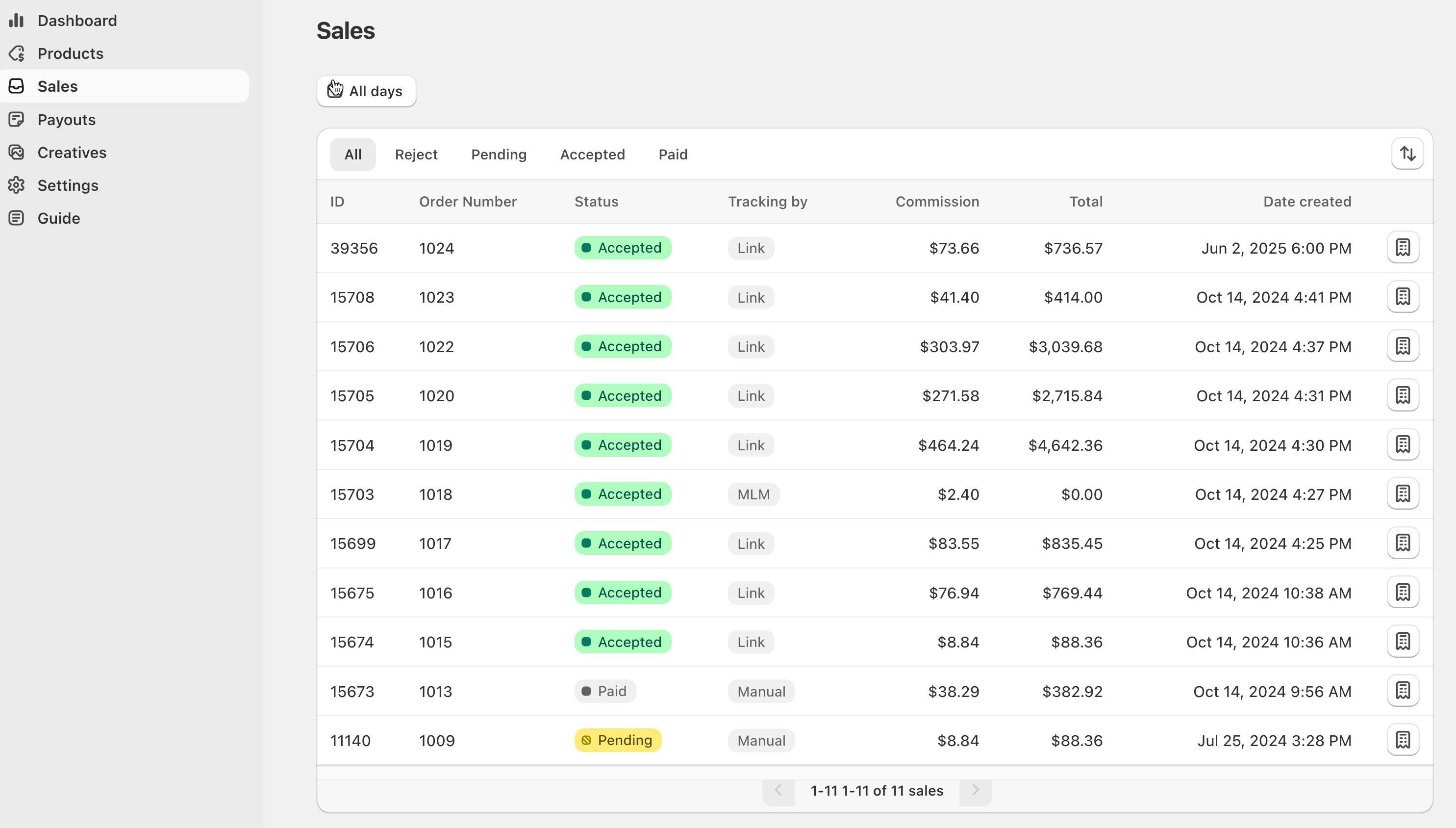Go to next page of sales
Screen dimensions: 1456x828
pos(975,790)
